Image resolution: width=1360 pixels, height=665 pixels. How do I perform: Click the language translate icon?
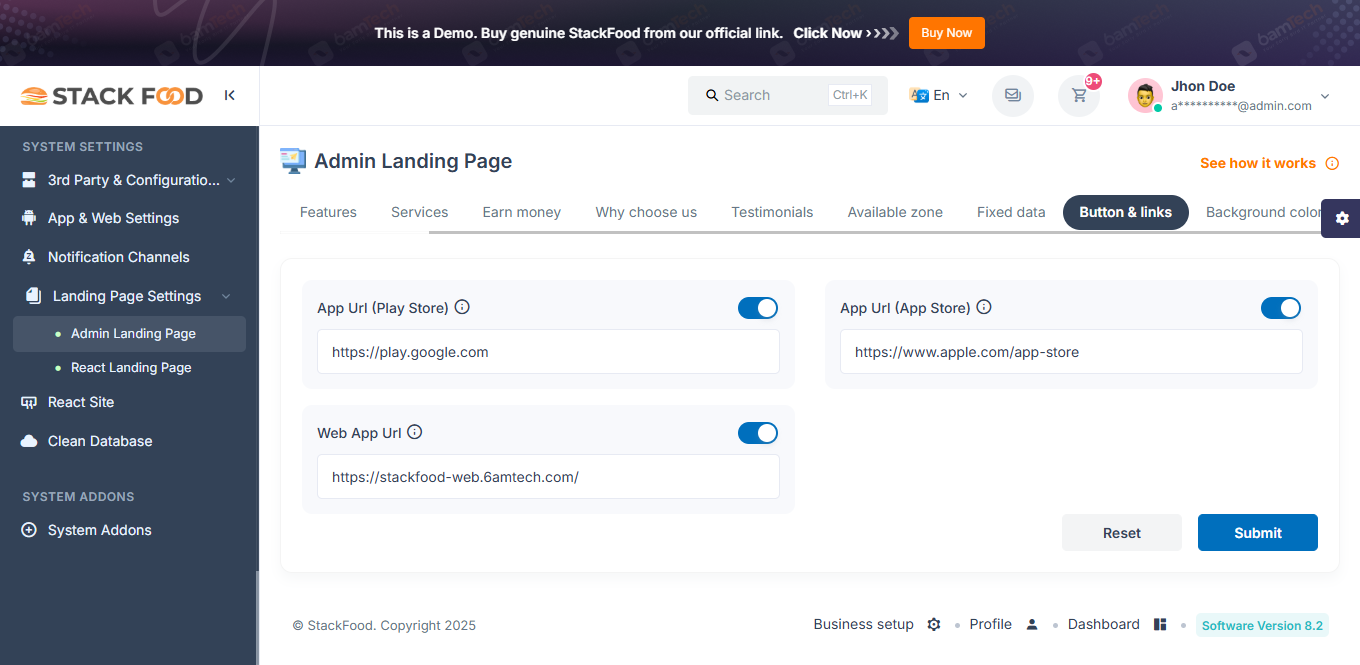919,95
